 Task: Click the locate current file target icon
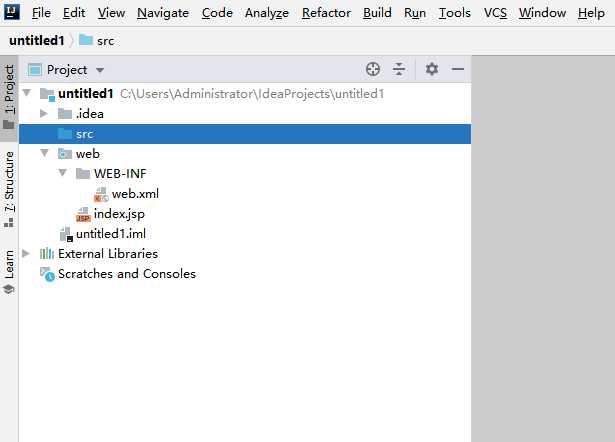click(x=373, y=69)
